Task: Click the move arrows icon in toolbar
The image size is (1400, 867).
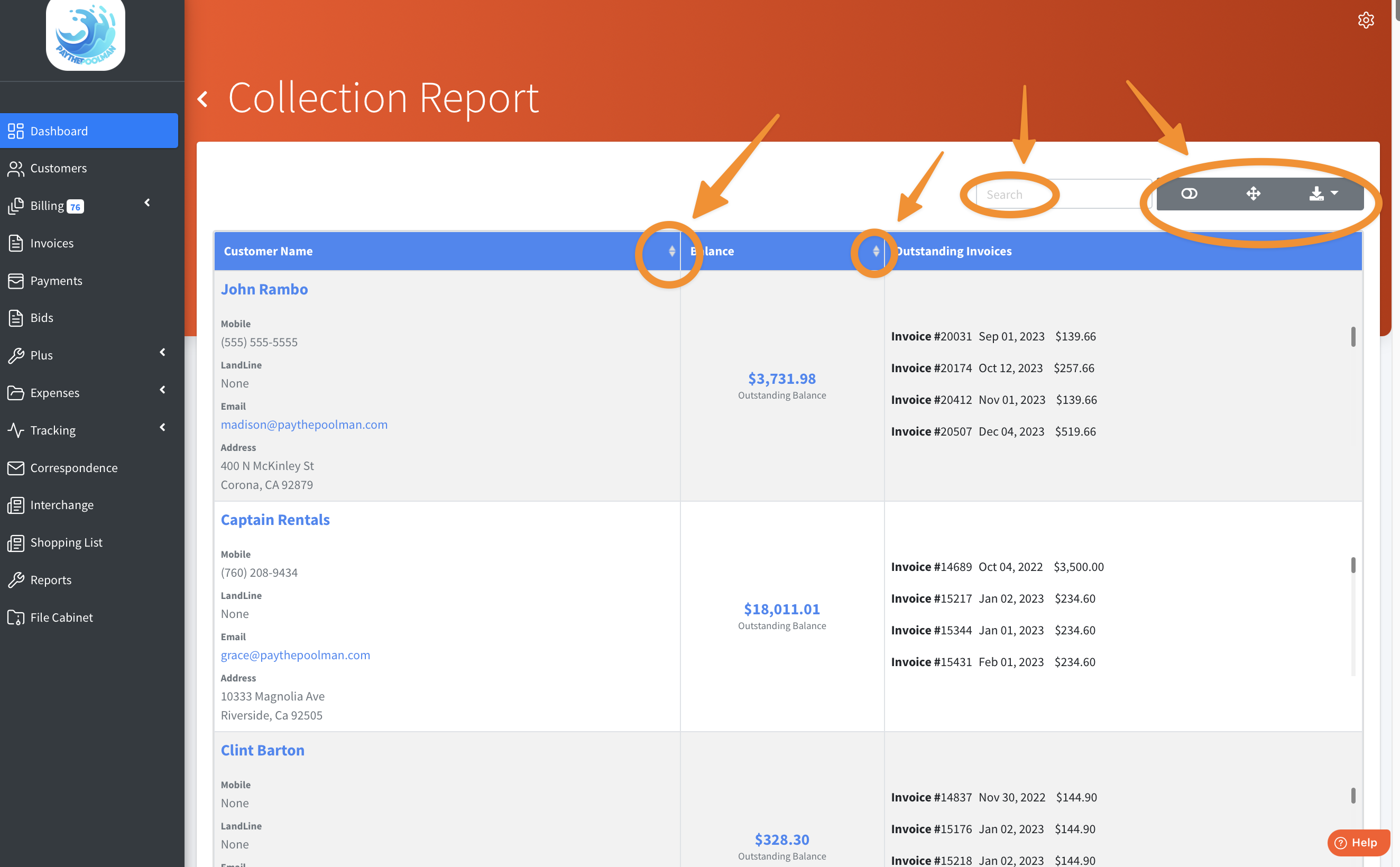Action: 1252,194
